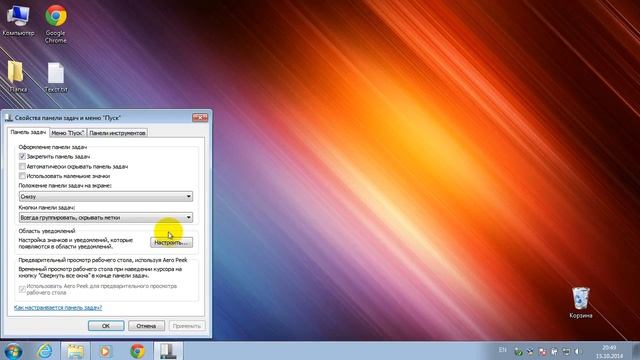Viewport: 640px width, 360px height.
Task: Open Windows Explorer from taskbar
Action: point(76,351)
